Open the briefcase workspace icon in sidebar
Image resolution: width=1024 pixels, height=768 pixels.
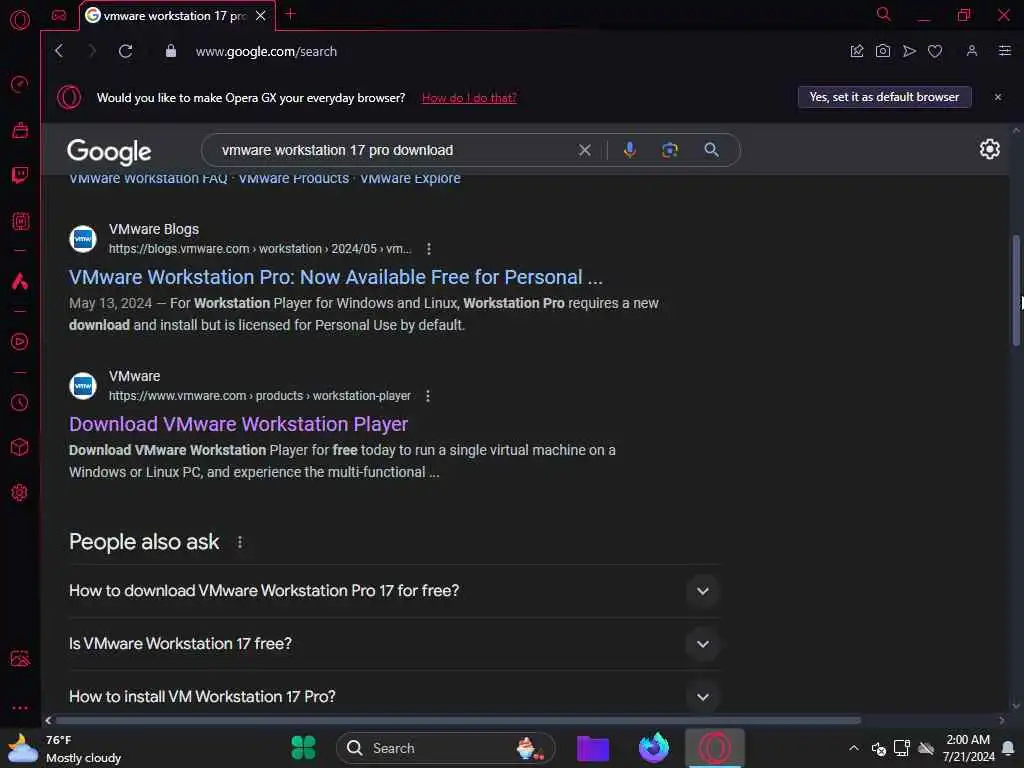coord(20,130)
